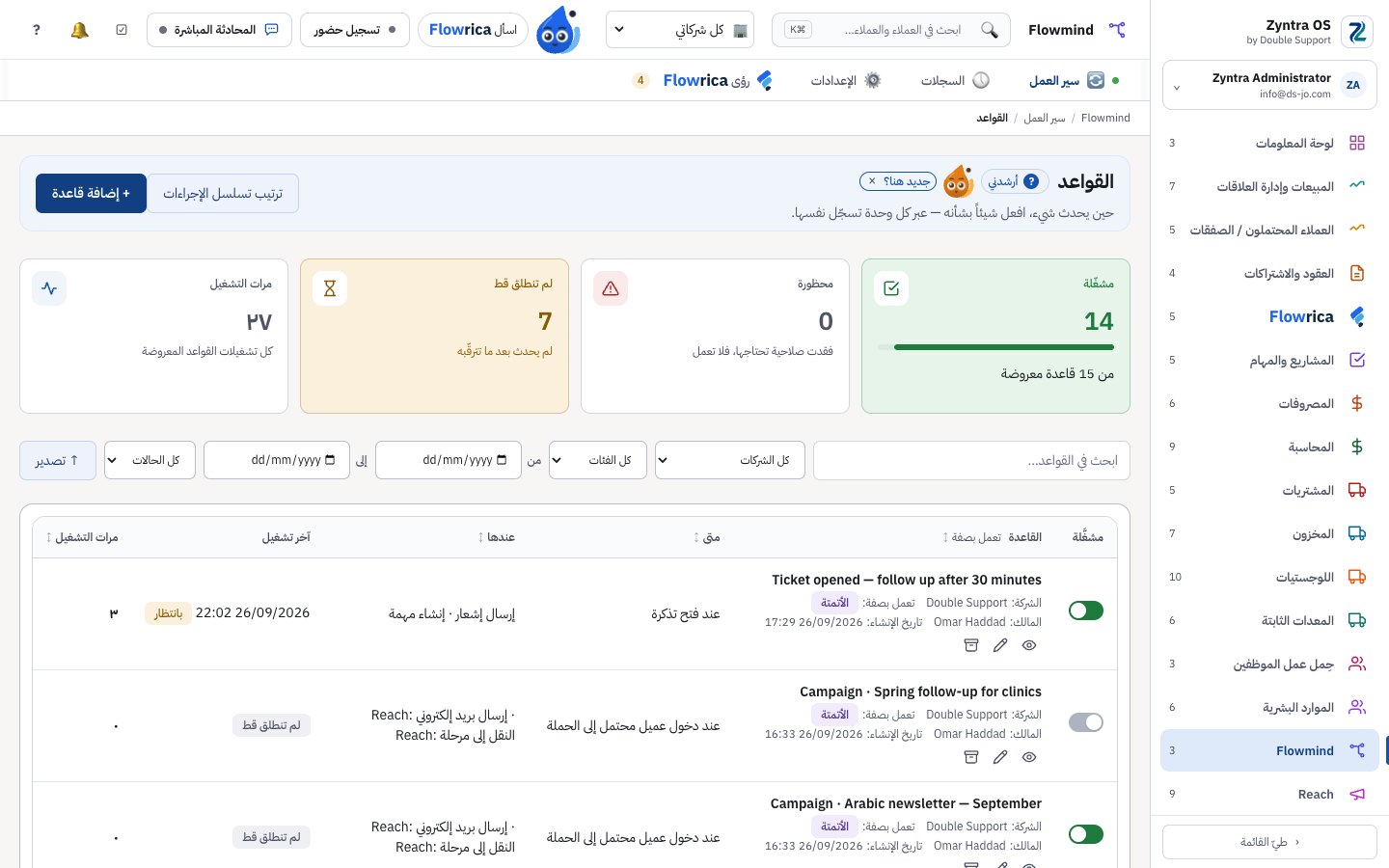The width and height of the screenshot is (1389, 868).
Task: Click ترتيب تسلسل الإجراءات button
Action: (x=223, y=193)
